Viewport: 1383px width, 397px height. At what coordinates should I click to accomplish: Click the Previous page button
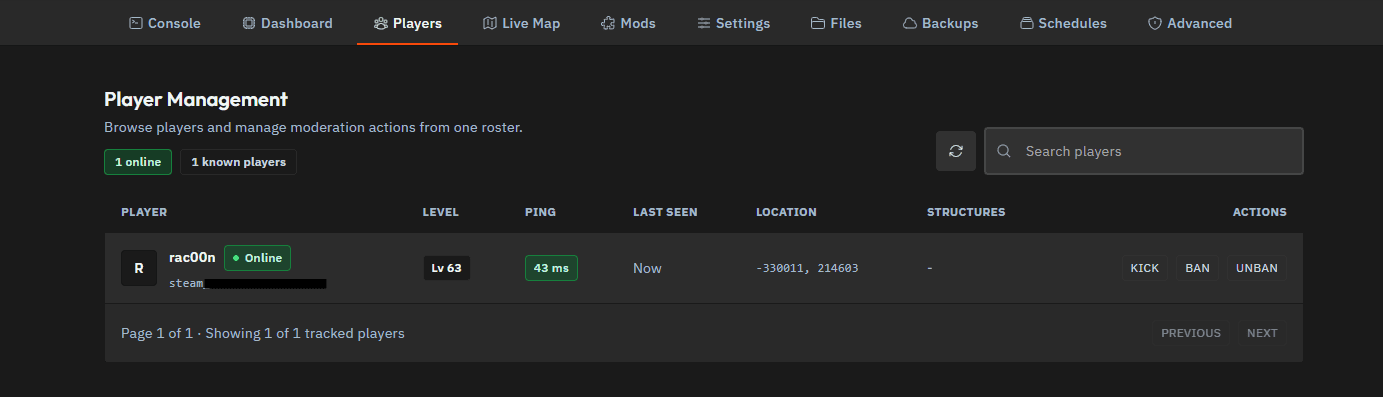[1190, 333]
